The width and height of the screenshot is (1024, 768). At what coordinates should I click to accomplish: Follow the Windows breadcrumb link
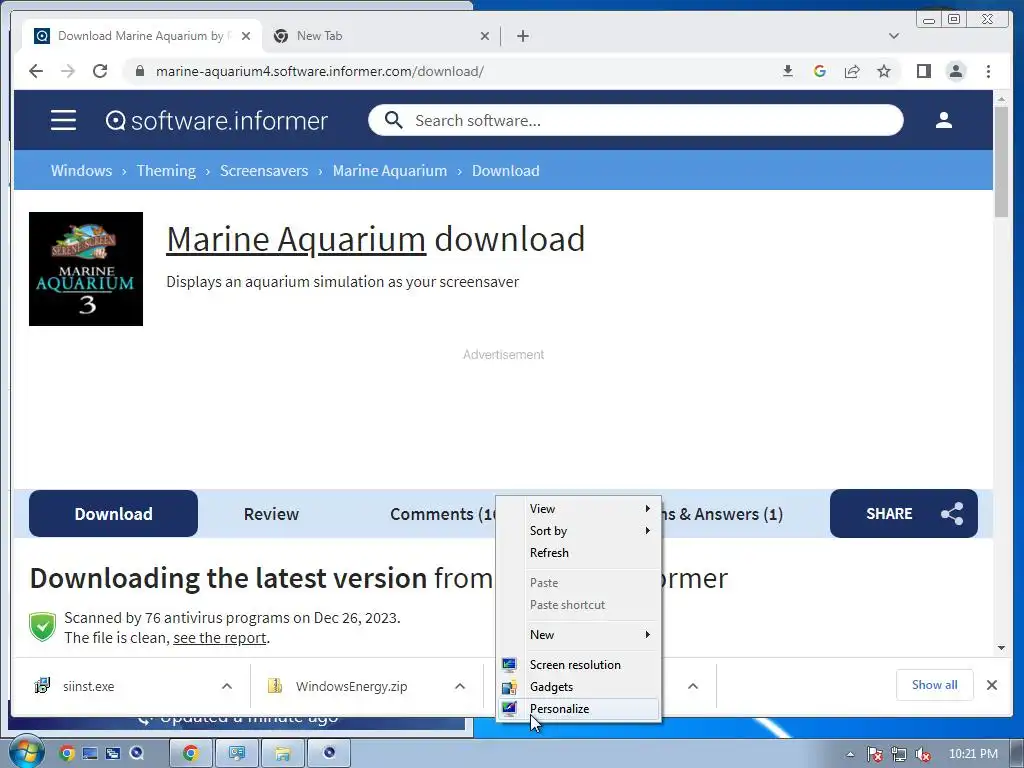tap(82, 170)
